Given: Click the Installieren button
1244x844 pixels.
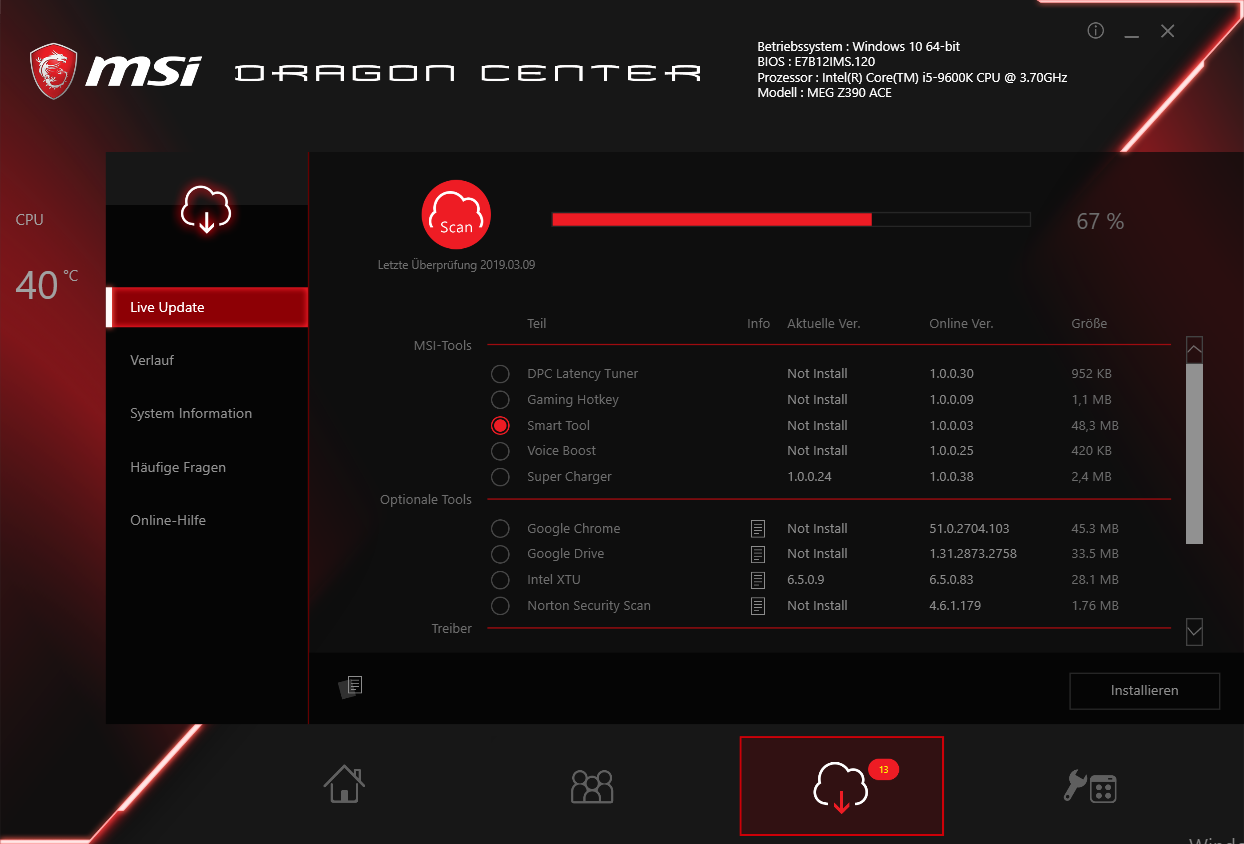Looking at the screenshot, I should point(1145,691).
